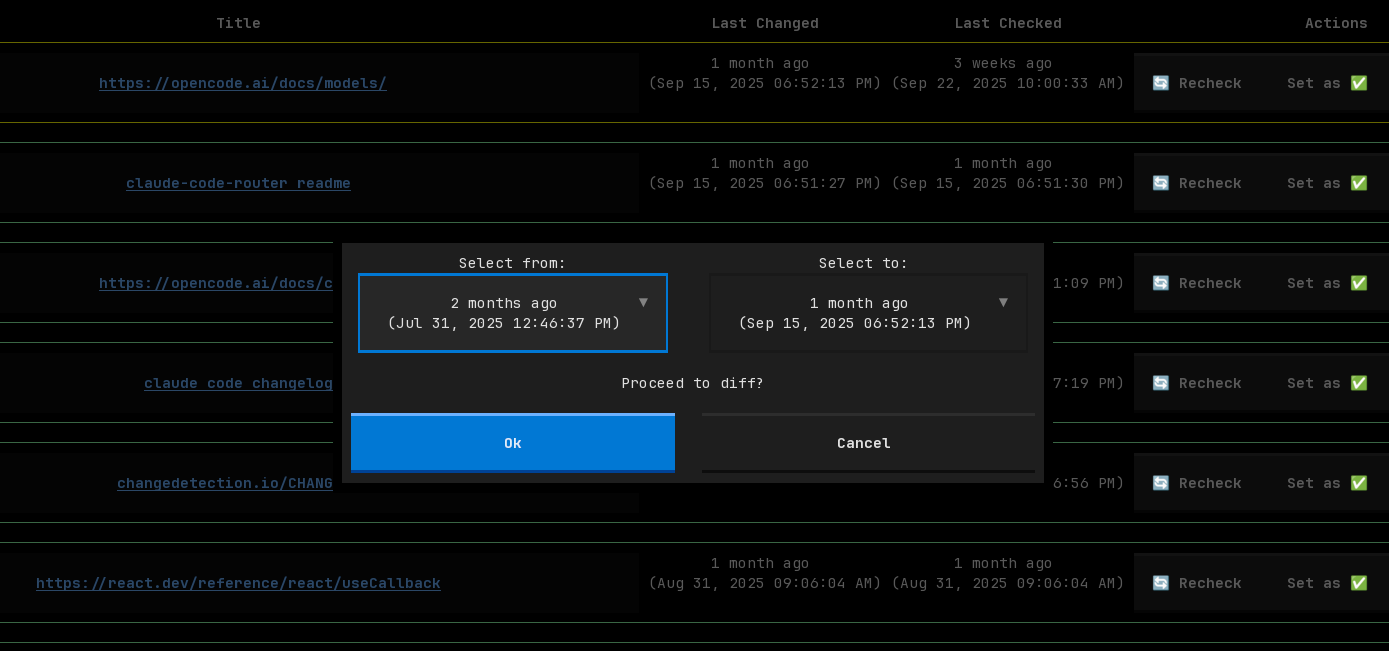Recheck the changedetection.io/CHANG row
Viewport: 1389px width, 651px height.
[x=1197, y=483]
